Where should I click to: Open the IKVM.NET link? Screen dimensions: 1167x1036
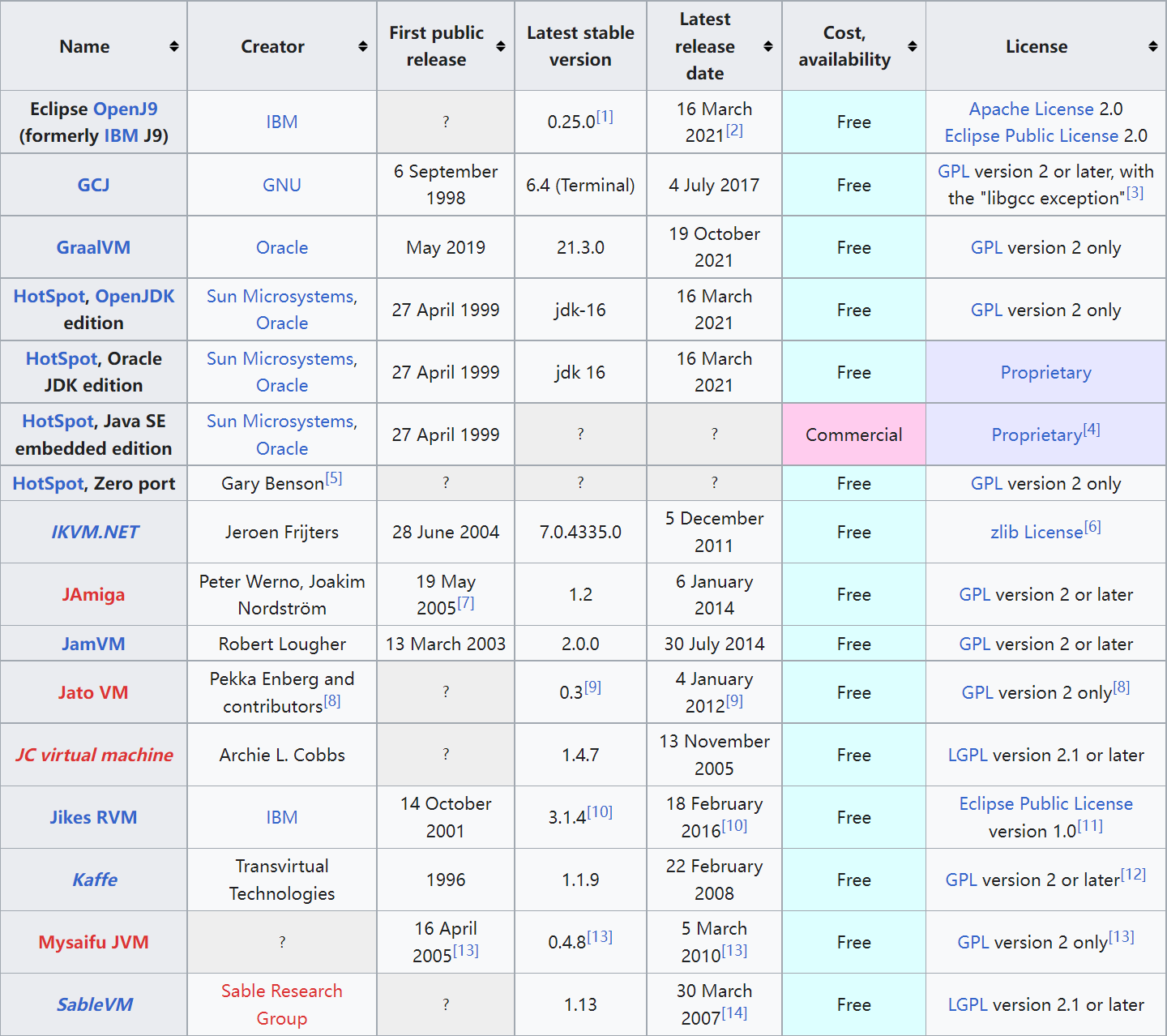(x=95, y=532)
